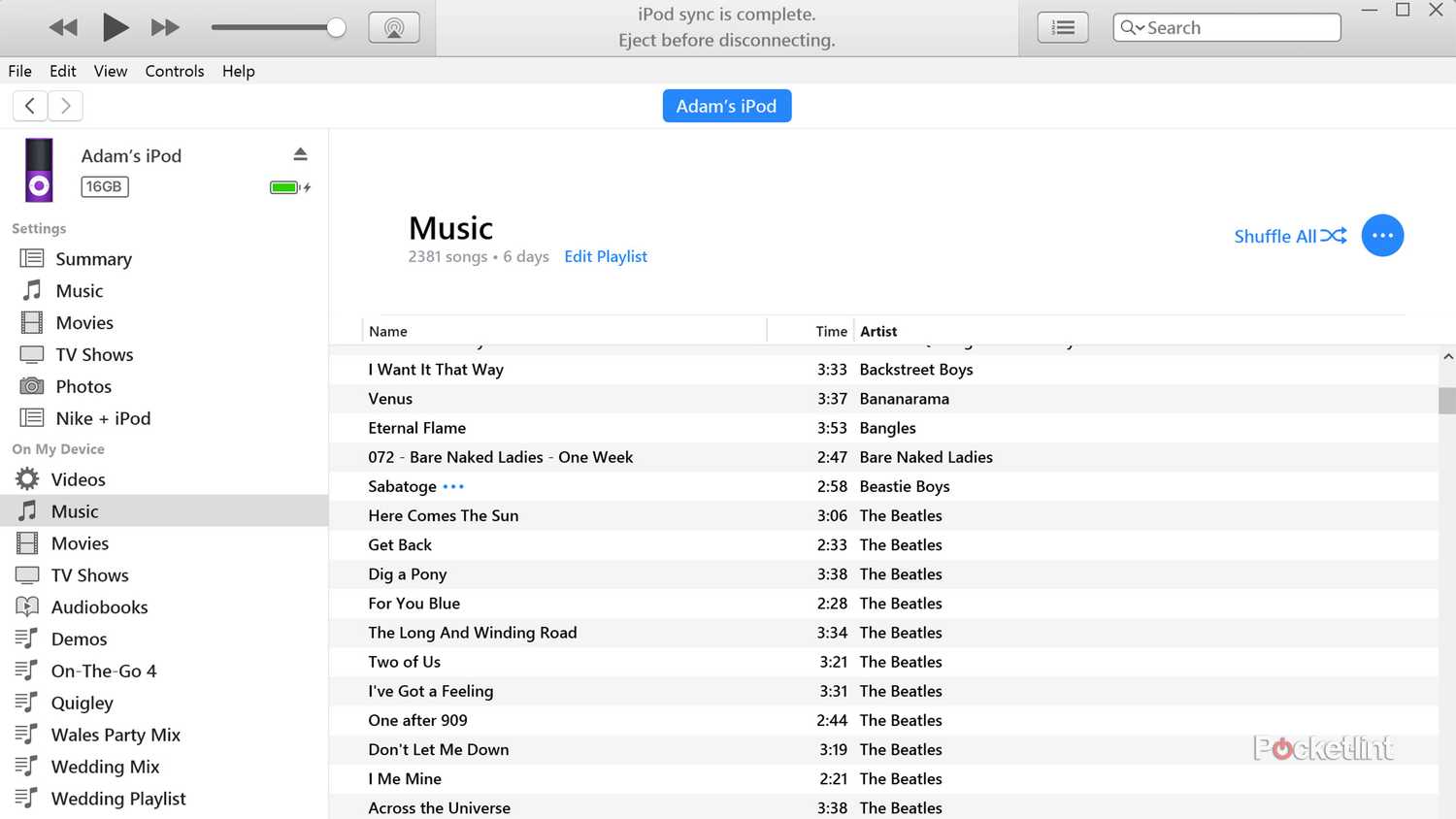Viewport: 1456px width, 819px height.
Task: Adjust the volume slider knob
Action: pyautogui.click(x=336, y=27)
